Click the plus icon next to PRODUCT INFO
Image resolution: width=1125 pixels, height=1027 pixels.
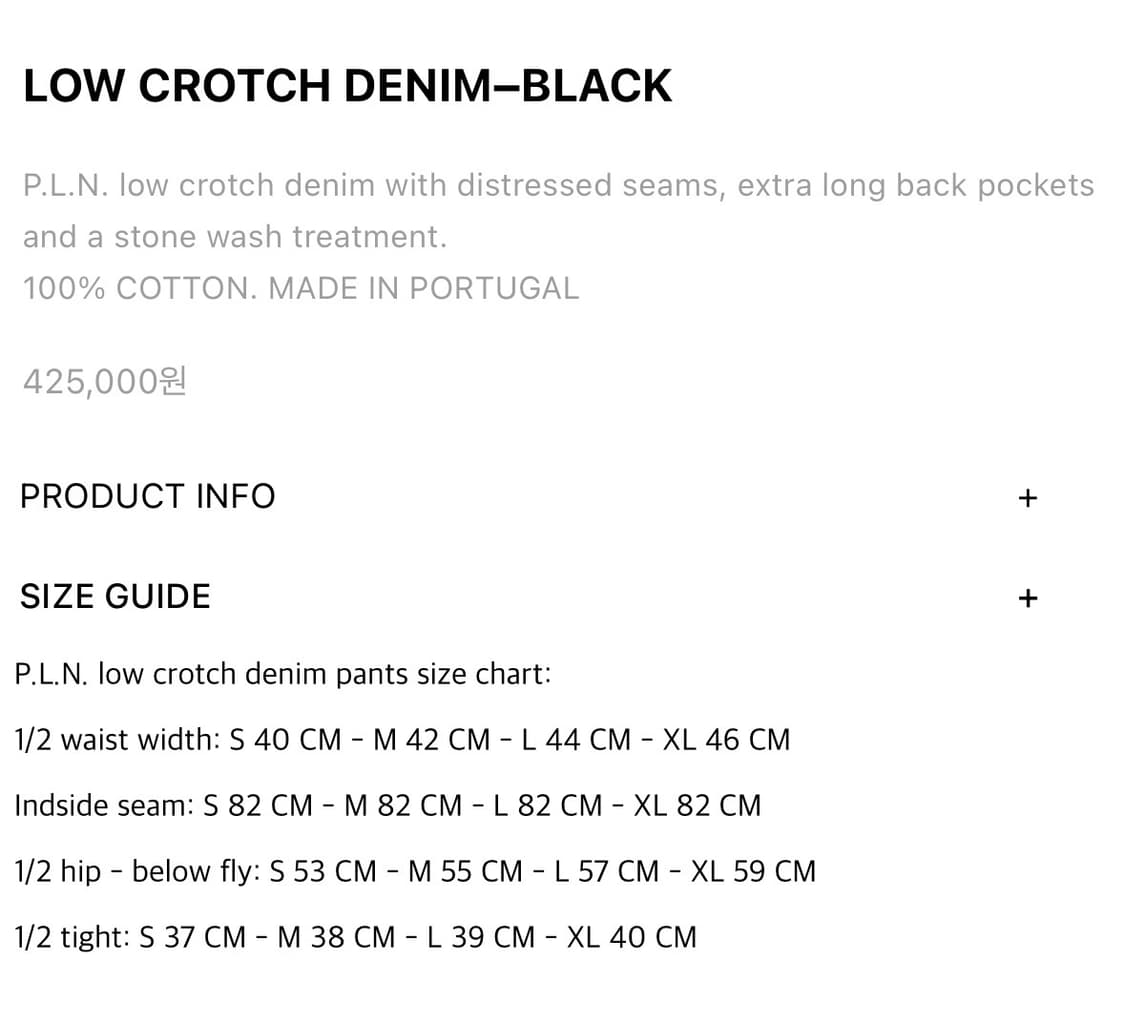point(1028,497)
